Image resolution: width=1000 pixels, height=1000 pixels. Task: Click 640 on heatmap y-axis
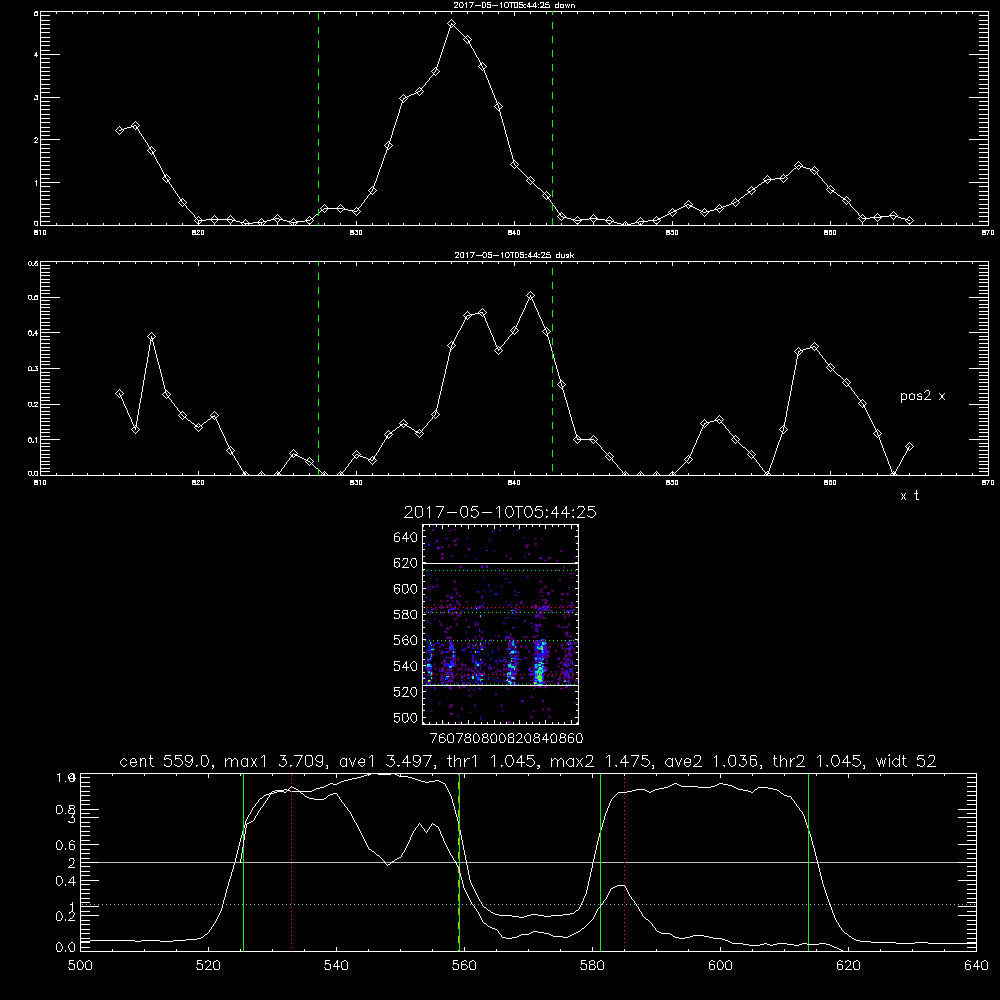[406, 538]
